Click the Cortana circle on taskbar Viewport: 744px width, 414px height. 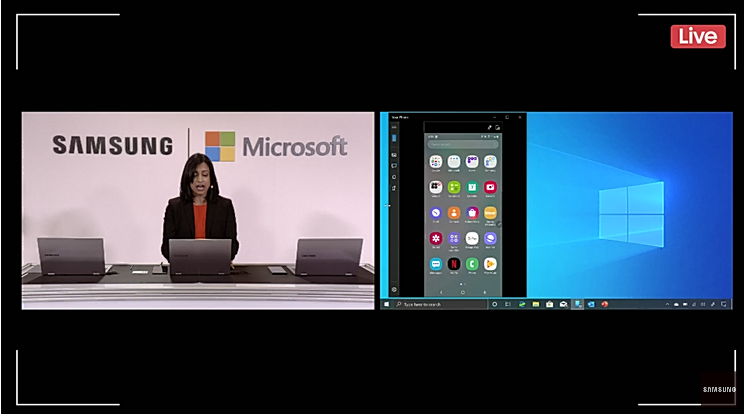(x=494, y=304)
